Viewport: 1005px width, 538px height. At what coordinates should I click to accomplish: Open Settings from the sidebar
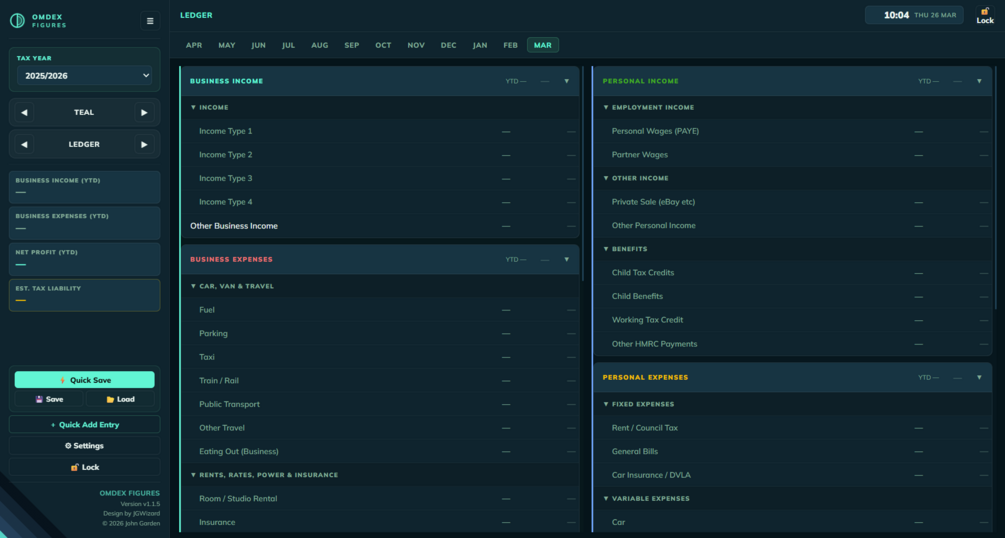tap(85, 446)
